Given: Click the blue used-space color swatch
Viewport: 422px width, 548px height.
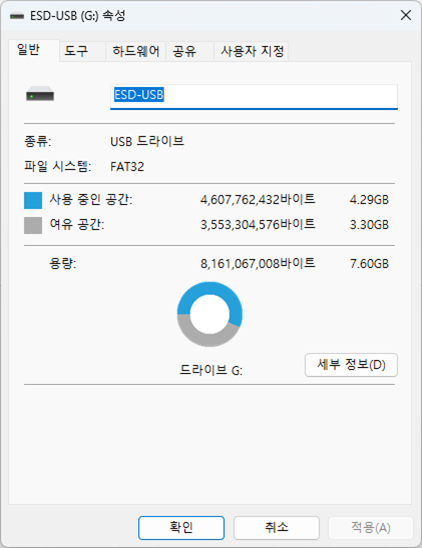Looking at the screenshot, I should coord(33,200).
